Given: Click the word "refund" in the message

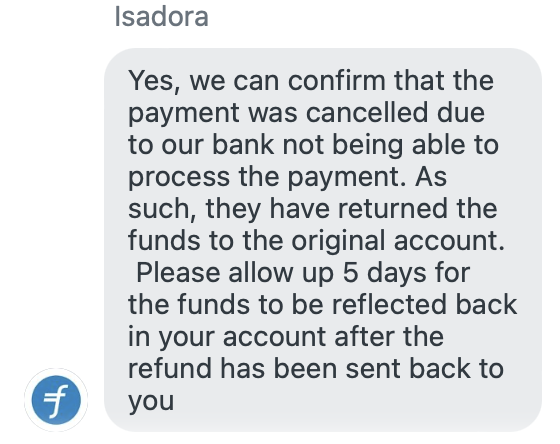Looking at the screenshot, I should pos(170,369).
